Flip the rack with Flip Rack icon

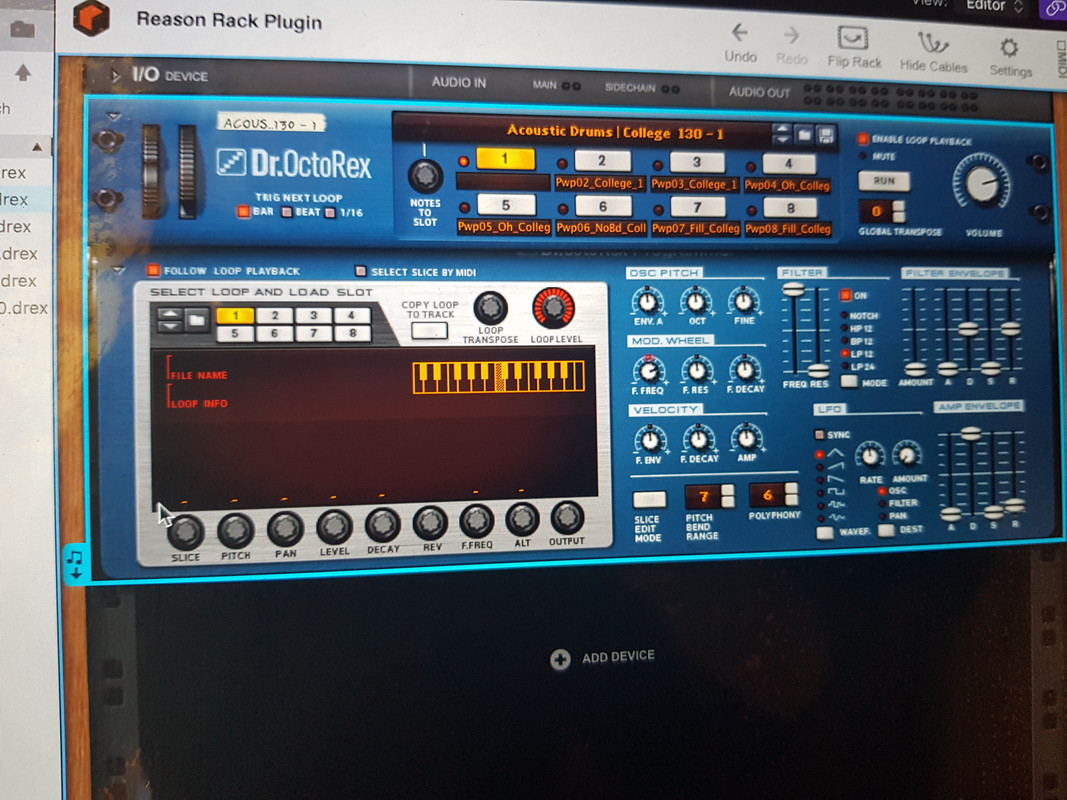[x=853, y=37]
